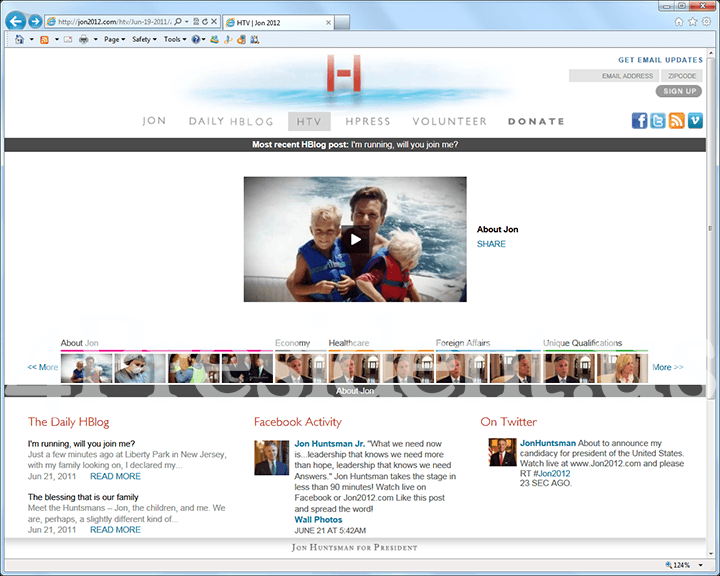Click the EMAIL ADDRESS input field
Viewport: 720px width, 576px height.
(614, 76)
